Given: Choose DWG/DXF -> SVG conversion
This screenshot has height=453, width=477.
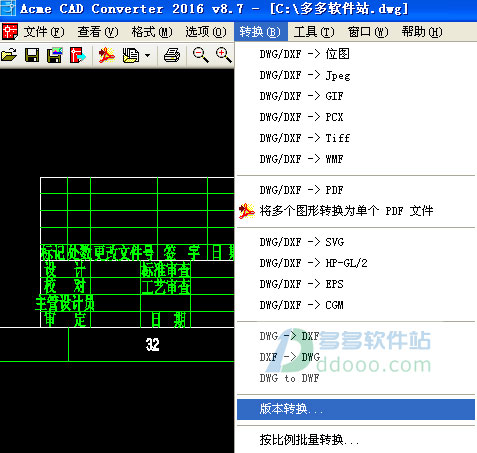Looking at the screenshot, I should [356, 242].
